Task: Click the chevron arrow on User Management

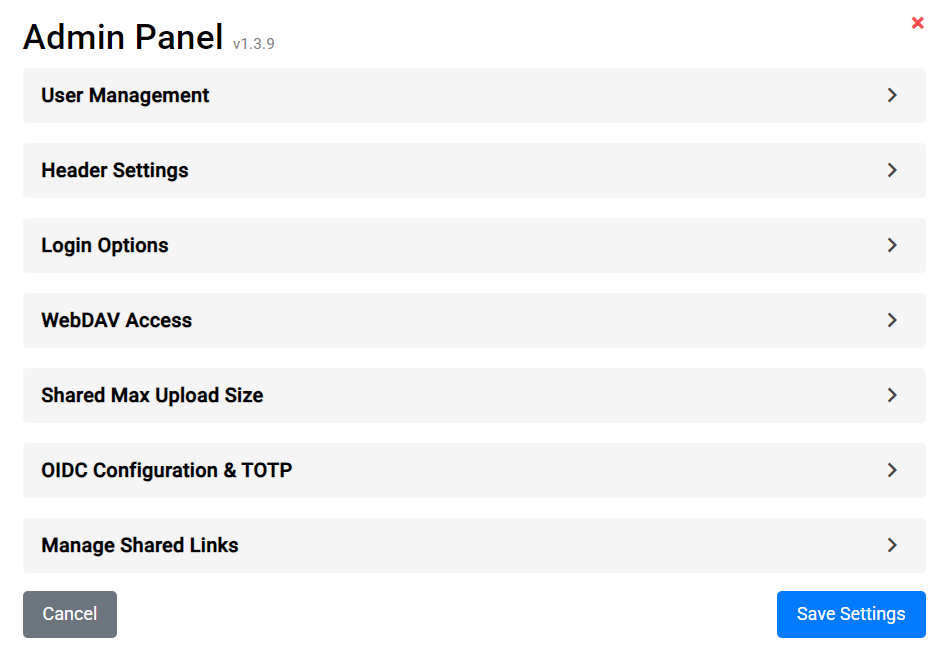Action: click(x=892, y=95)
